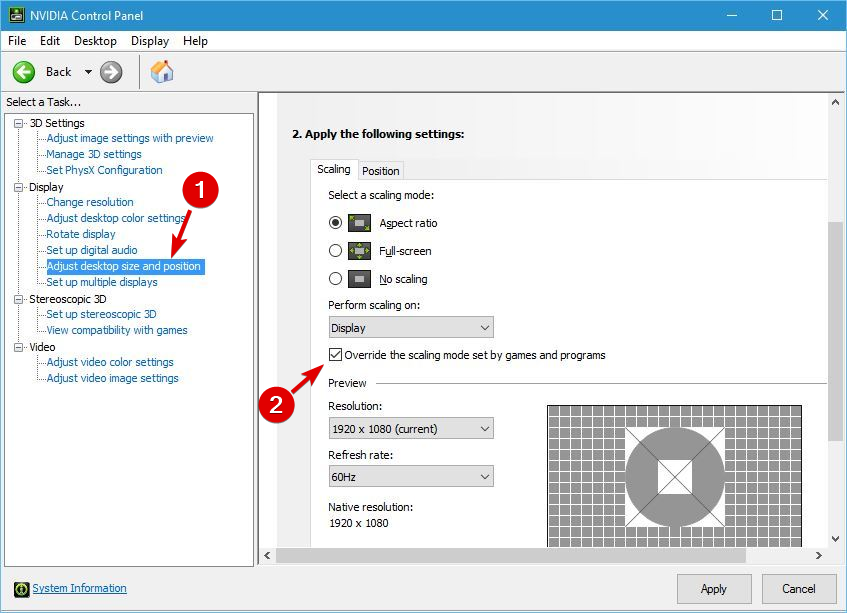
Task: Click the scroll up arrow
Action: (x=835, y=102)
